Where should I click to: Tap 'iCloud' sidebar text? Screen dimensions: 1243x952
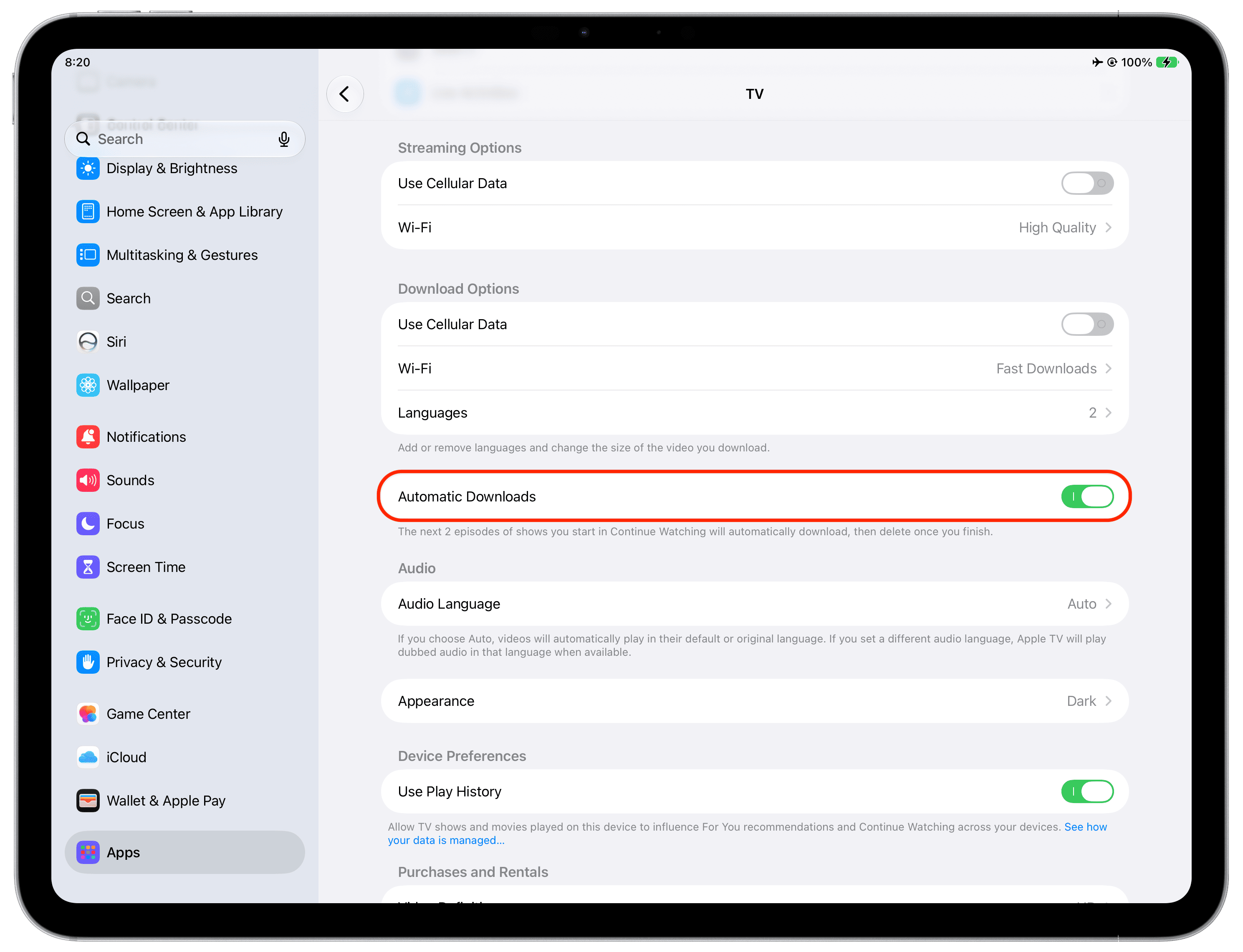click(x=126, y=758)
